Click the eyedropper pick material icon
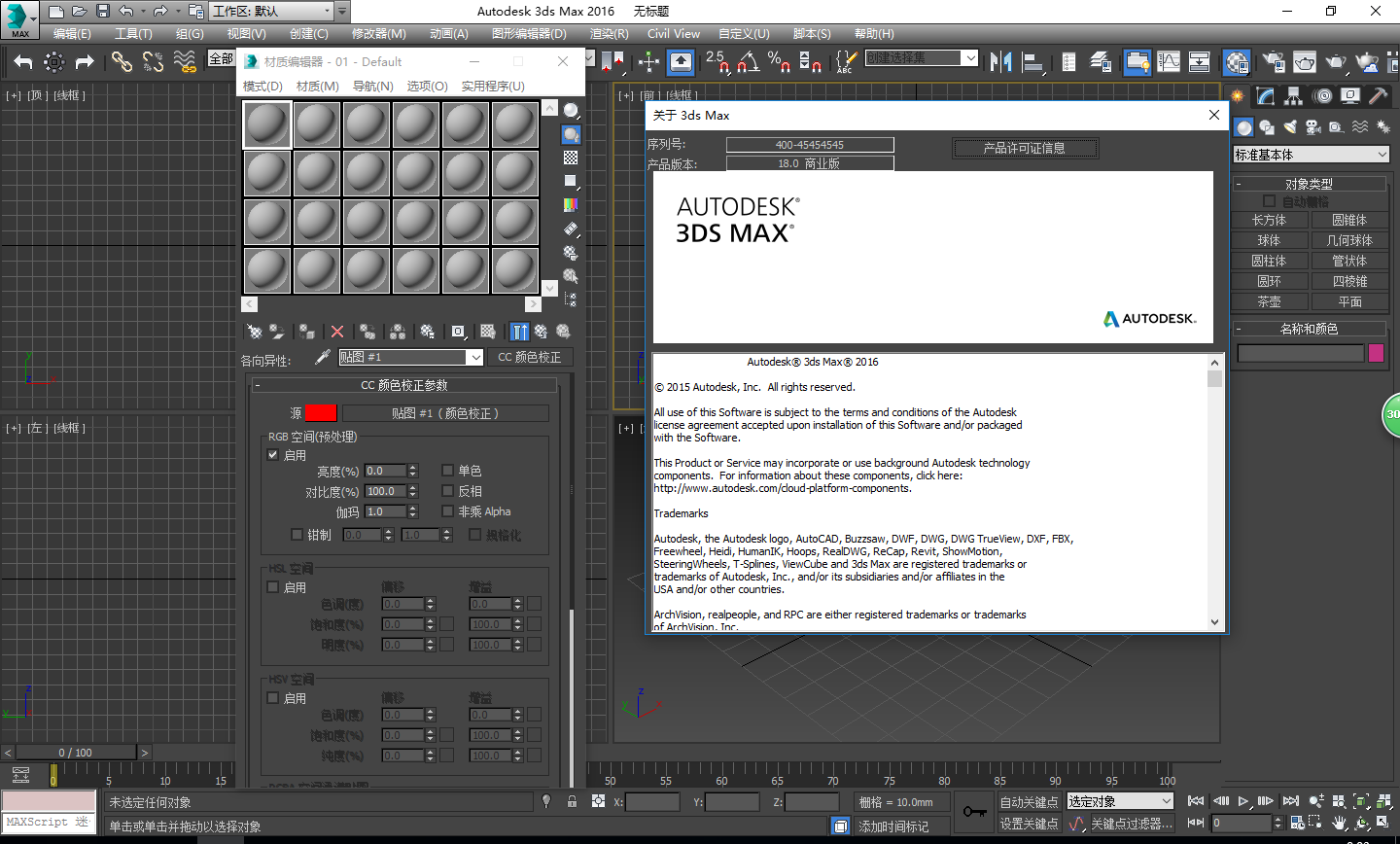Viewport: 1400px width, 844px height. pos(323,358)
